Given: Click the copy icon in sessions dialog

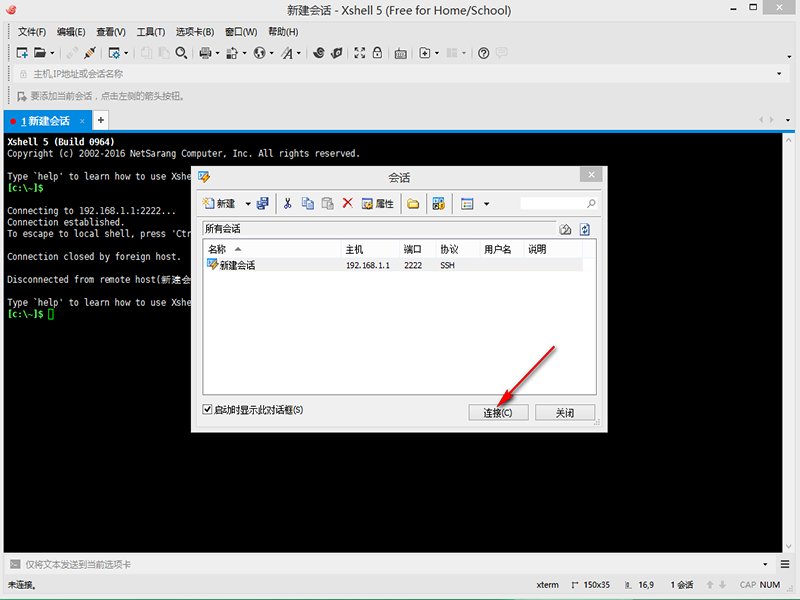Looking at the screenshot, I should 308,204.
